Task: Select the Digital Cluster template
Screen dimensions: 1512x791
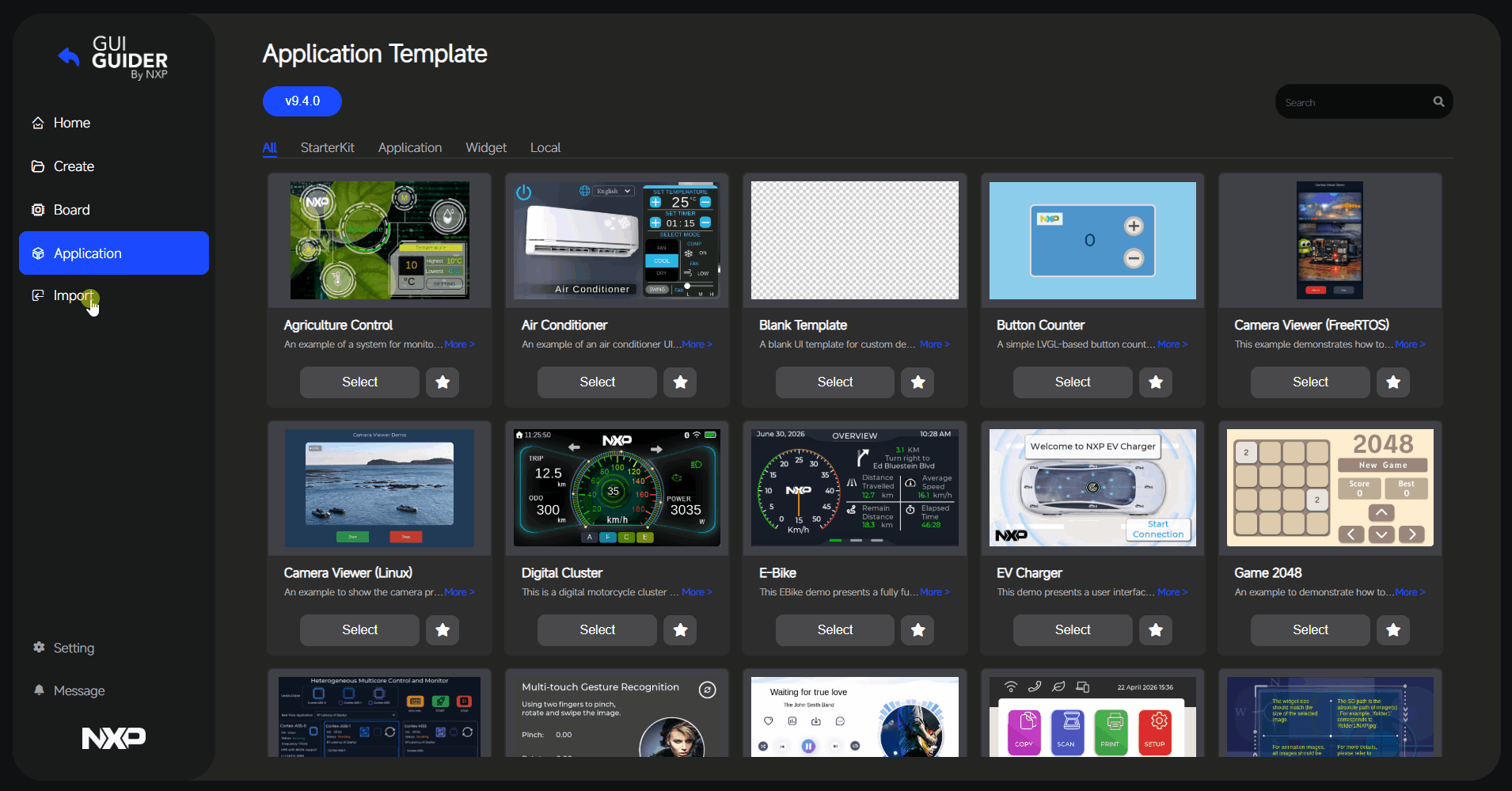Action: point(597,630)
